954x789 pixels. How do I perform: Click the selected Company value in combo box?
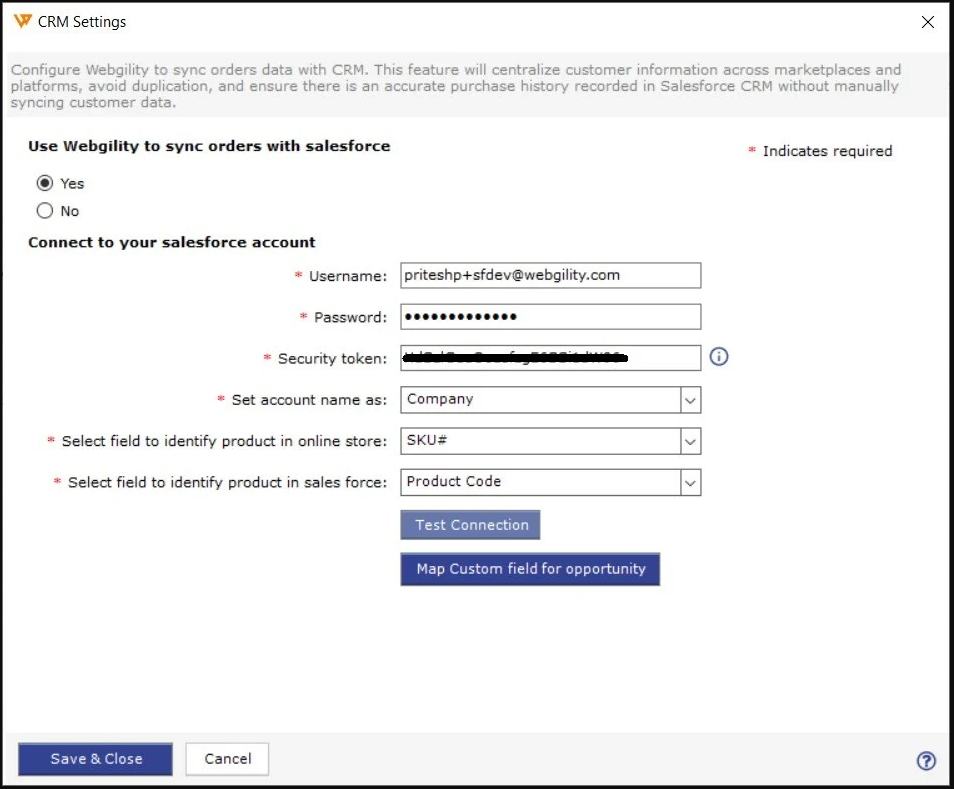[540, 400]
